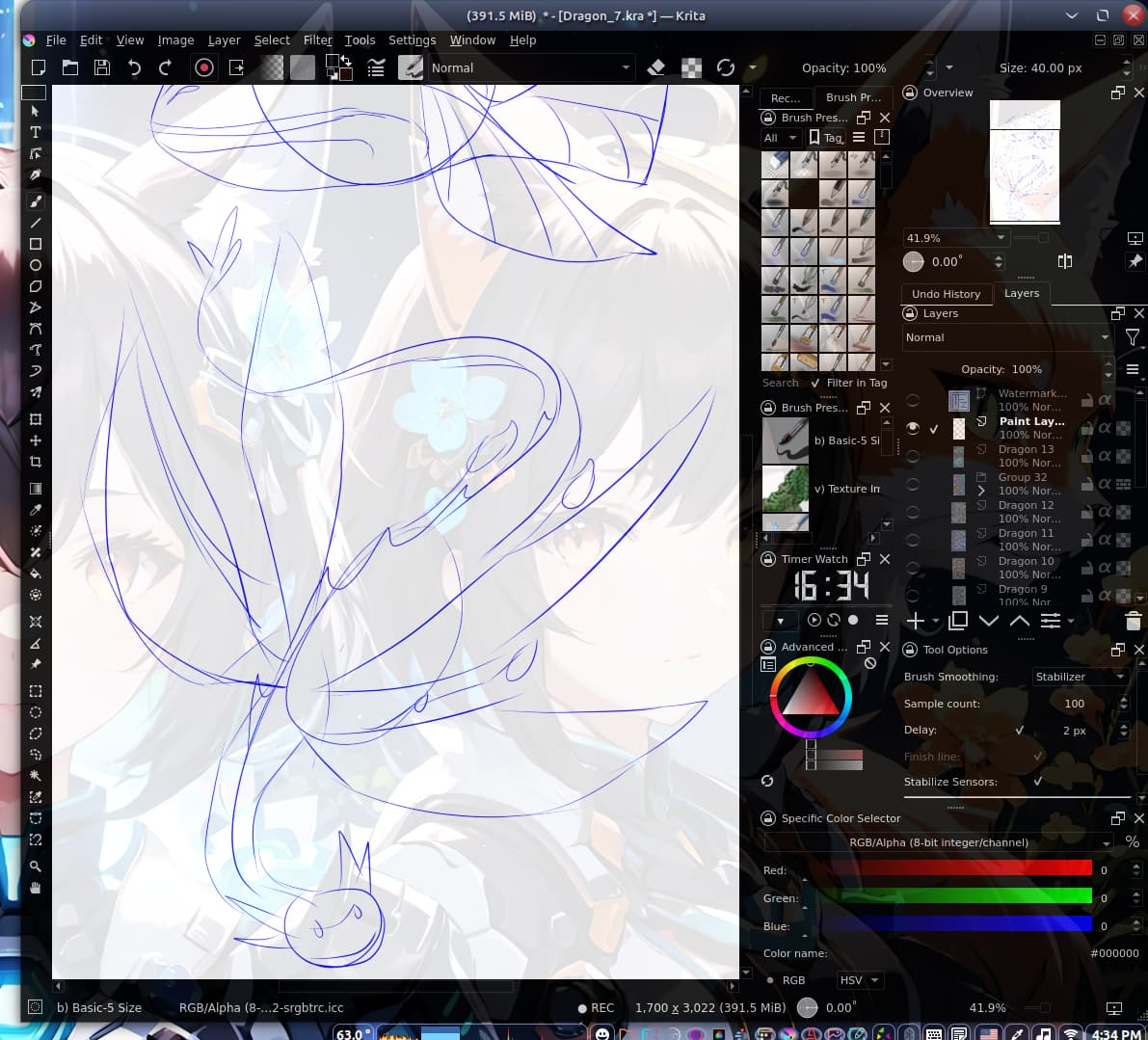
Task: Open the Settings menu
Action: tap(413, 40)
